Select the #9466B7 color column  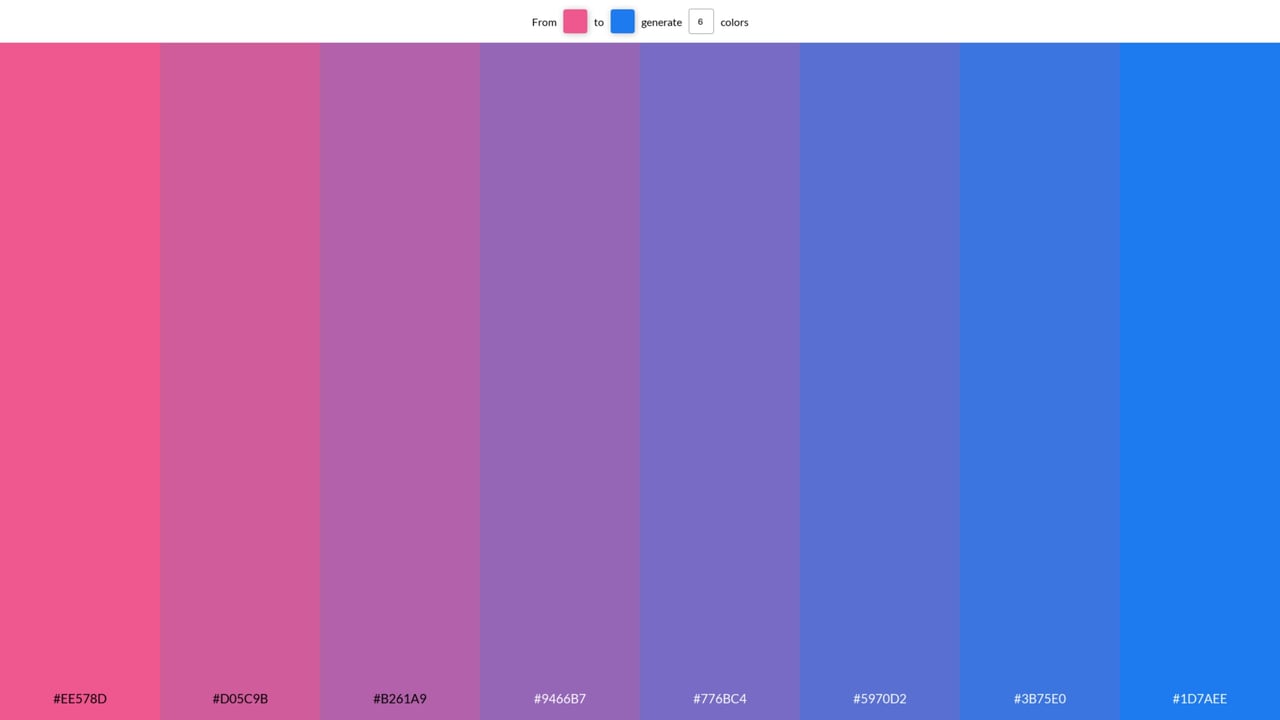pos(560,380)
